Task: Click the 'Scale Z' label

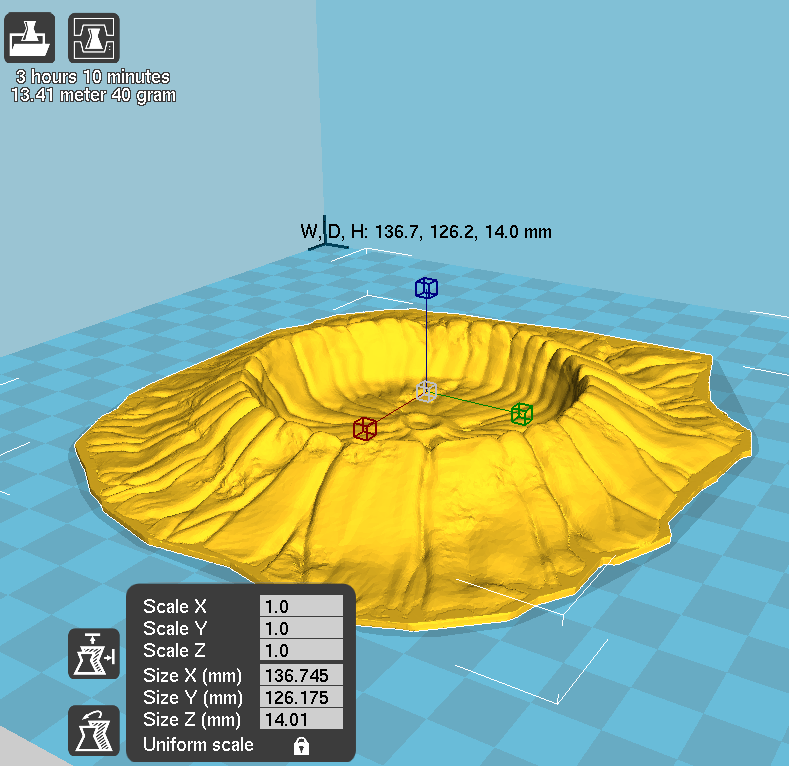Action: (x=174, y=650)
